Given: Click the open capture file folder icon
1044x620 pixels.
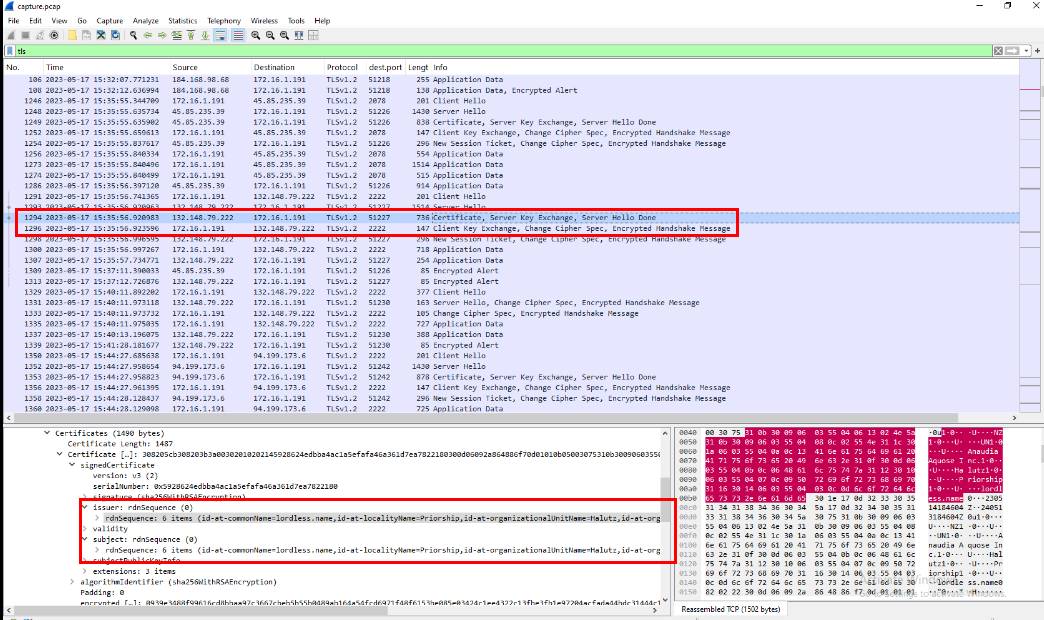Looking at the screenshot, I should [x=73, y=35].
